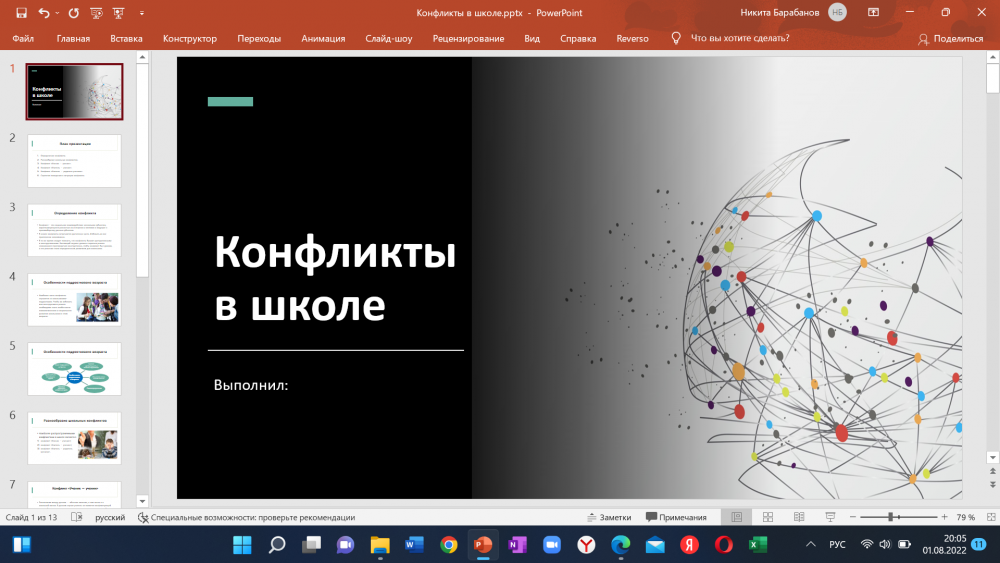Click the title 'Конфликты в школе' text
Viewport: 1000px width, 563px height.
335,279
